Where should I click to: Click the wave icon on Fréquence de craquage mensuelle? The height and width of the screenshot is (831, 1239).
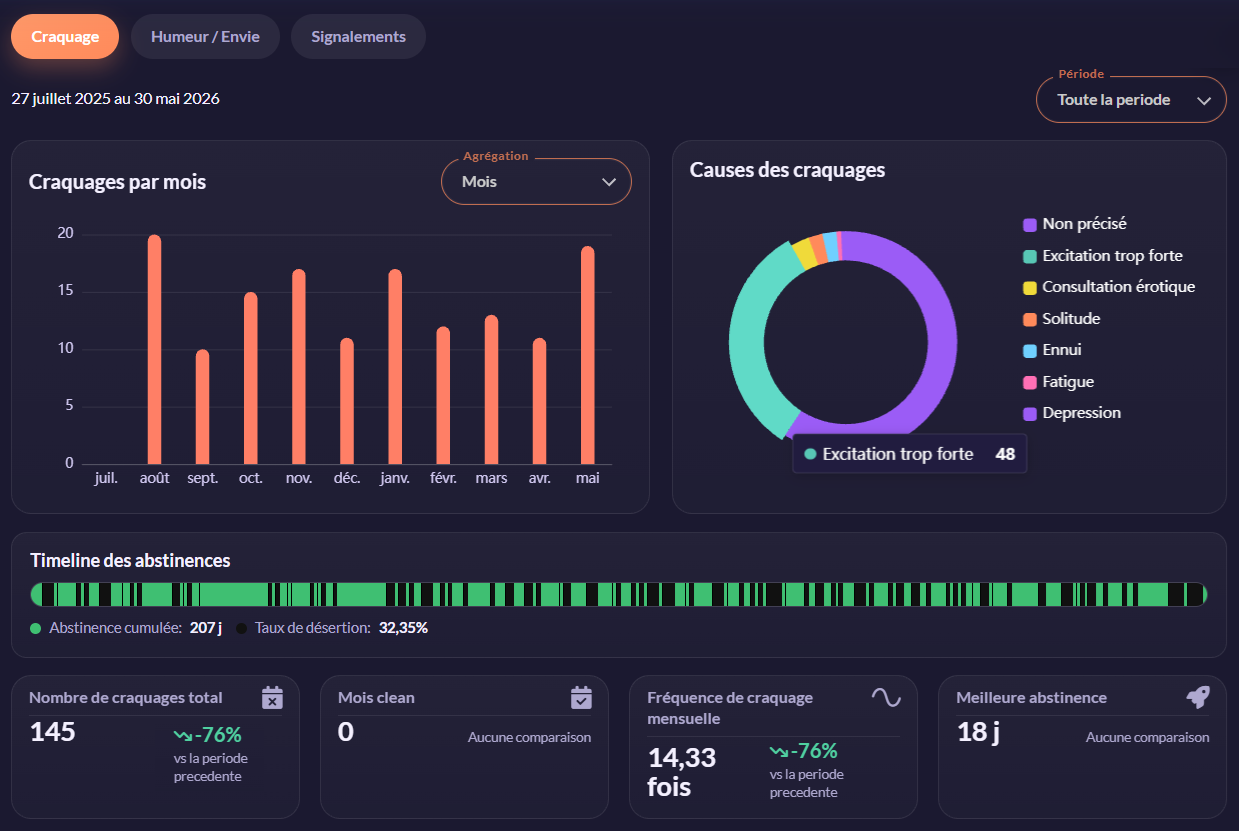[886, 697]
